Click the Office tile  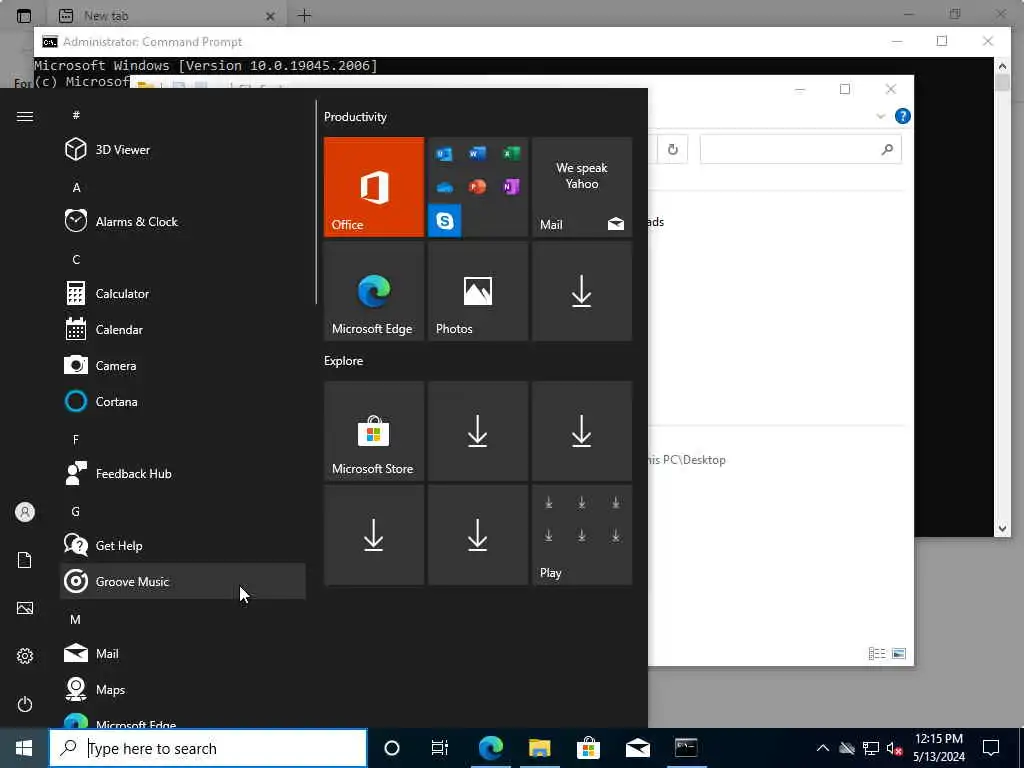pyautogui.click(x=374, y=187)
